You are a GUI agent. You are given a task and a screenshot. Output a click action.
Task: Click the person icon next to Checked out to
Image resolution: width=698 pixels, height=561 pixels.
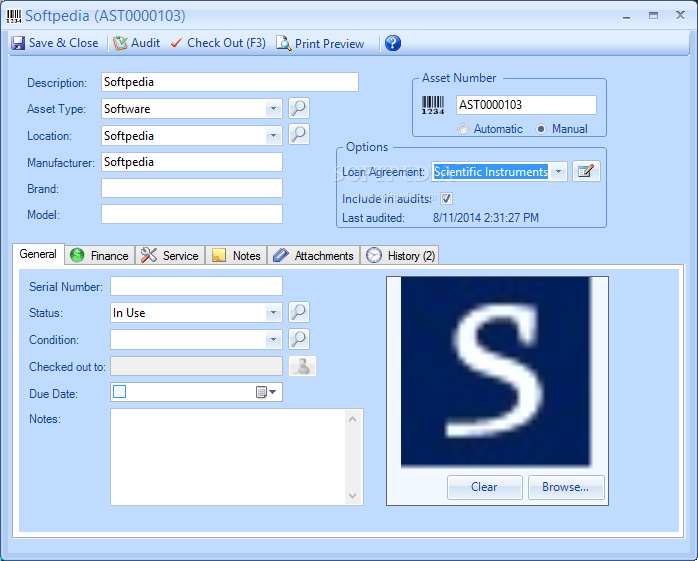pyautogui.click(x=303, y=366)
